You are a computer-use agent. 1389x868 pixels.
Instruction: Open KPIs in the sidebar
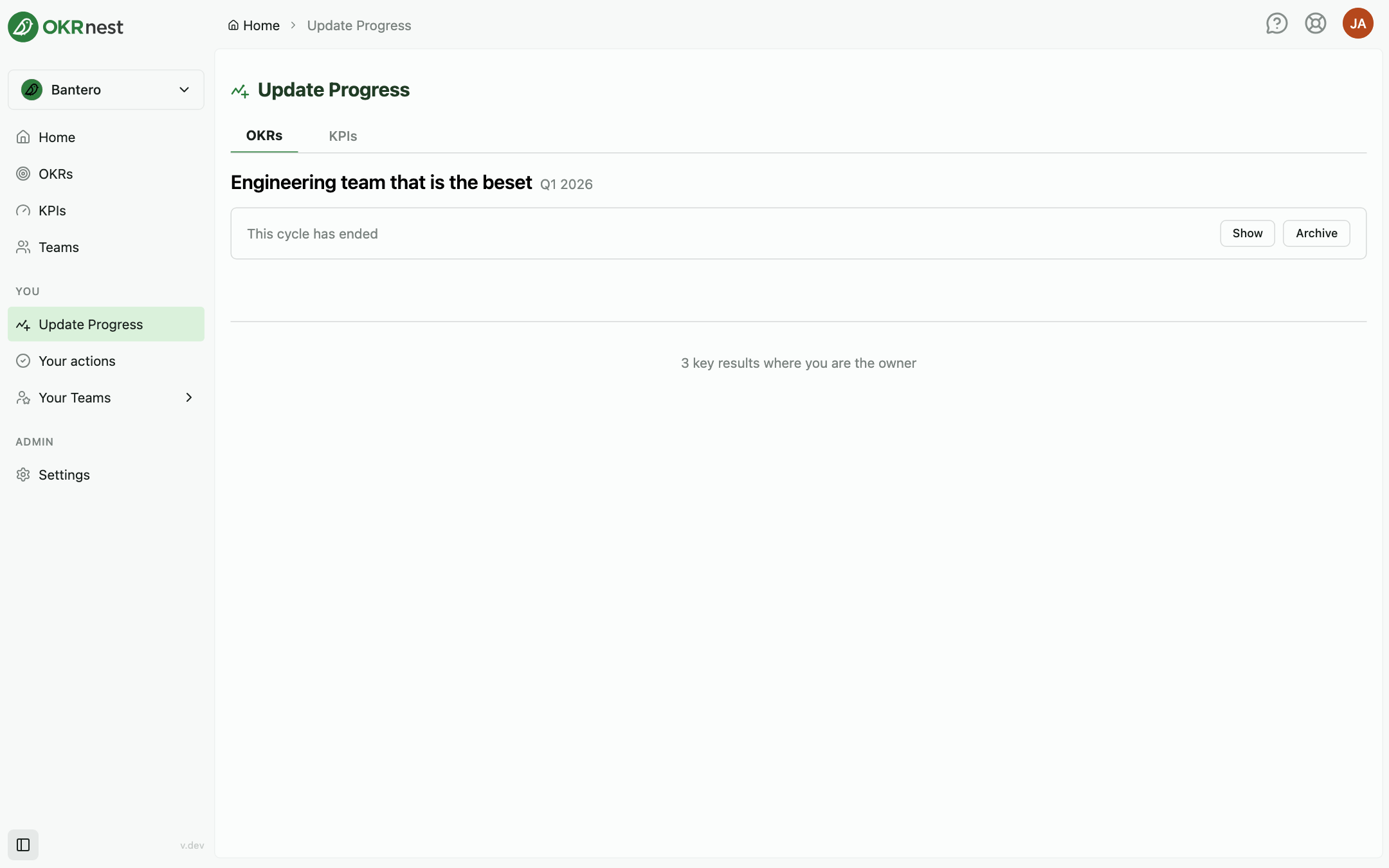tap(106, 210)
